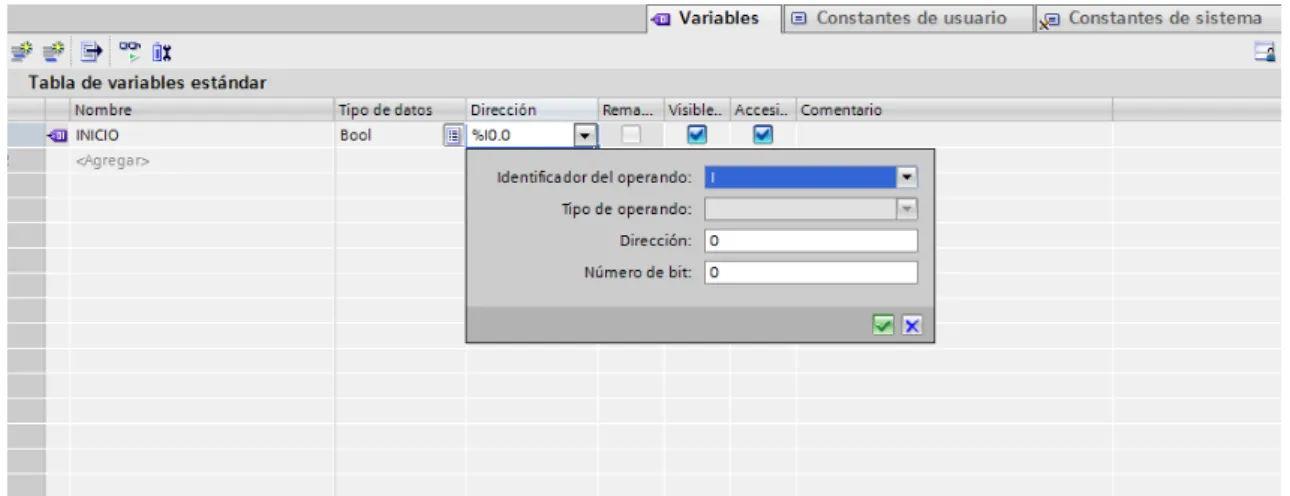The height and width of the screenshot is (496, 1290).
Task: Click the Visible.. column header
Action: click(696, 111)
